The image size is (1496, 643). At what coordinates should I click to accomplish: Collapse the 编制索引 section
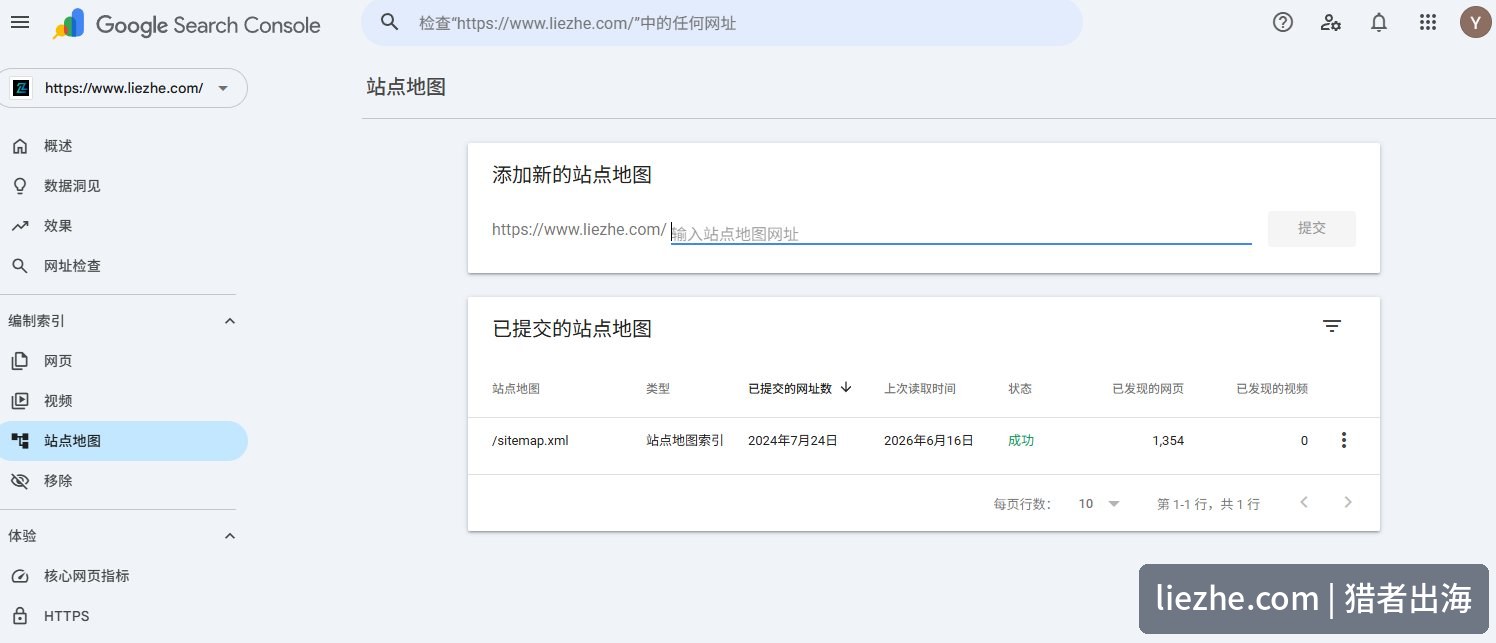(230, 321)
